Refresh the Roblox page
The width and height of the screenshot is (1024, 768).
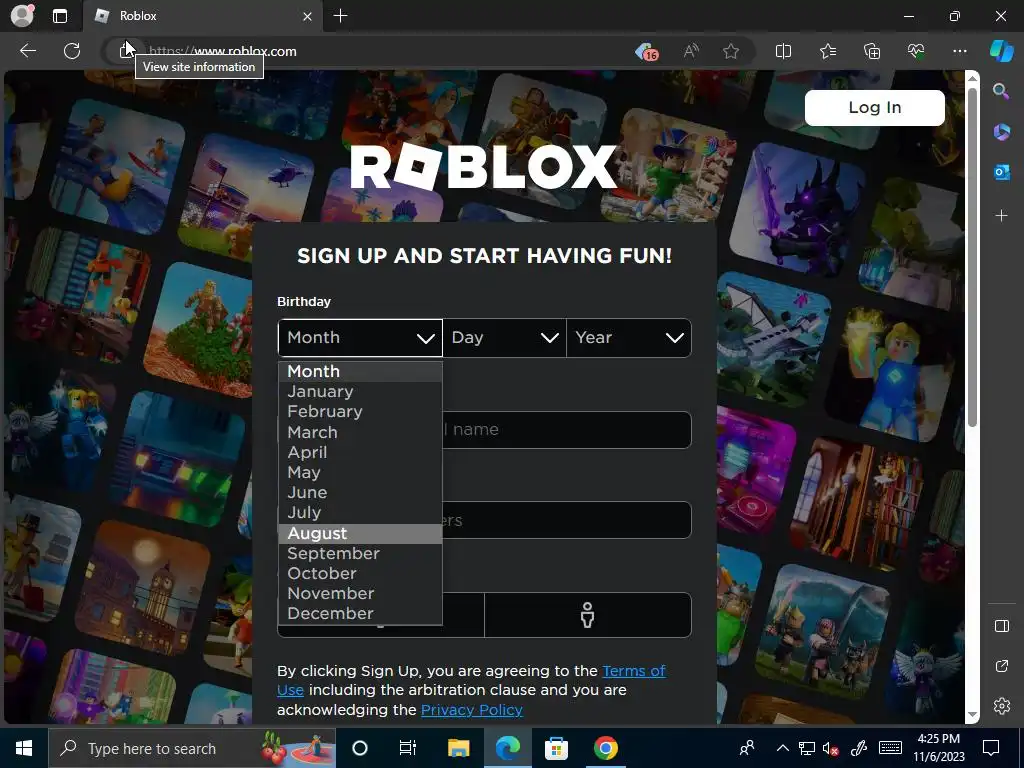pos(72,51)
